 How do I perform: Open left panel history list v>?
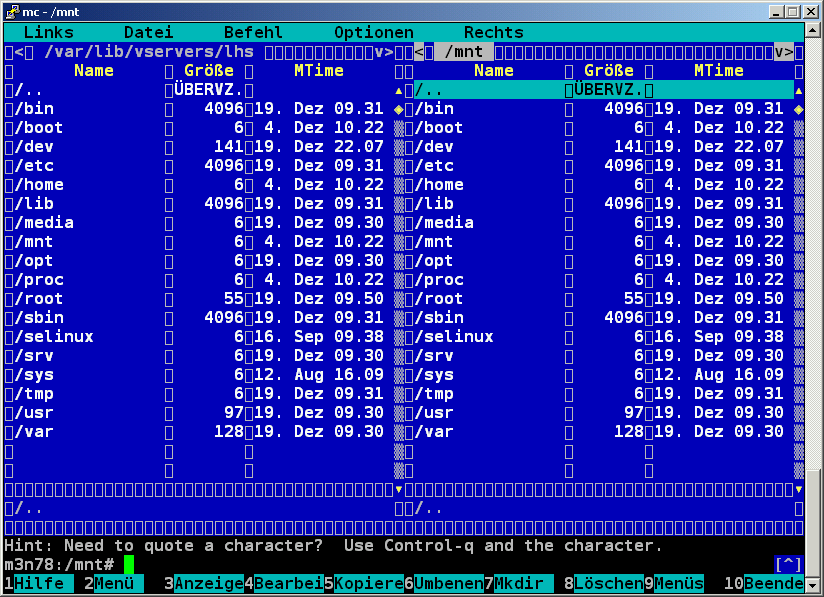click(383, 52)
